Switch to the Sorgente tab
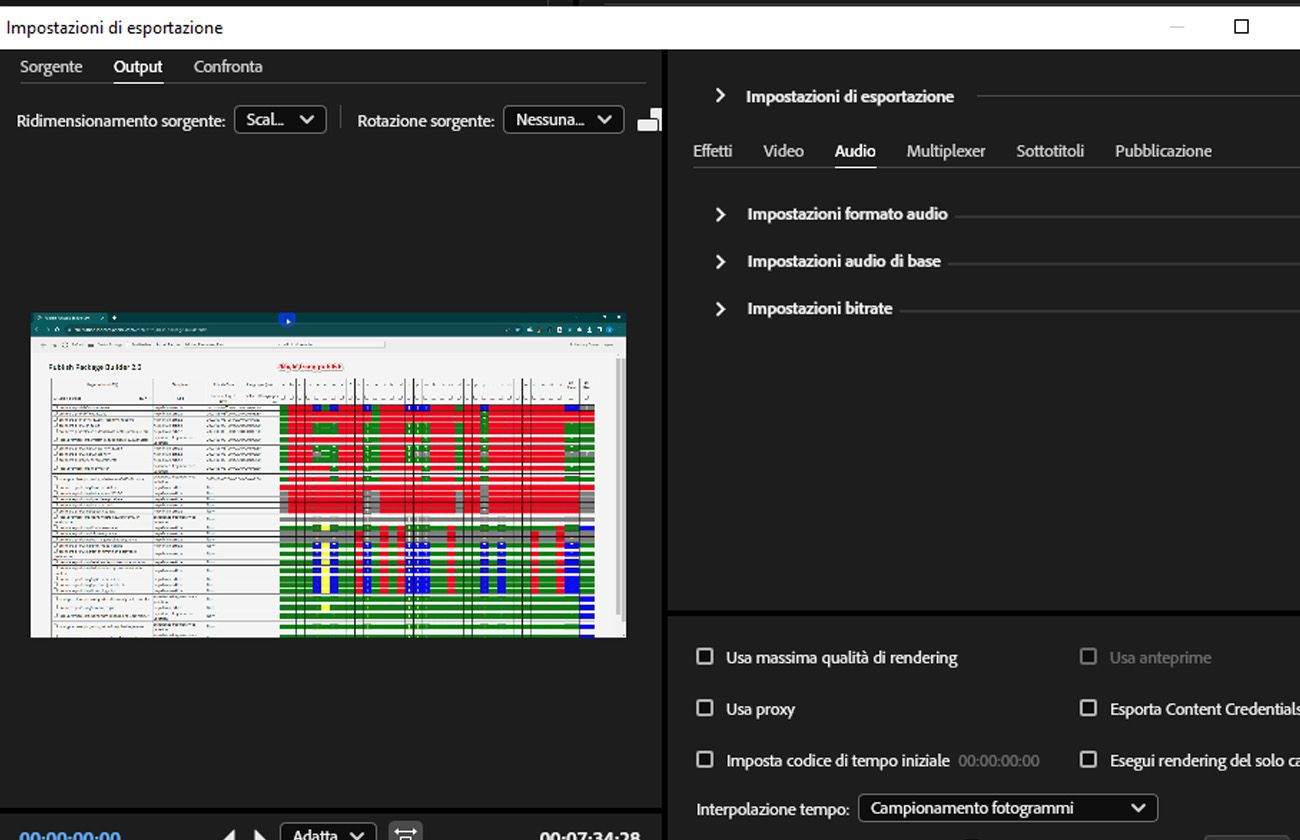 [51, 66]
